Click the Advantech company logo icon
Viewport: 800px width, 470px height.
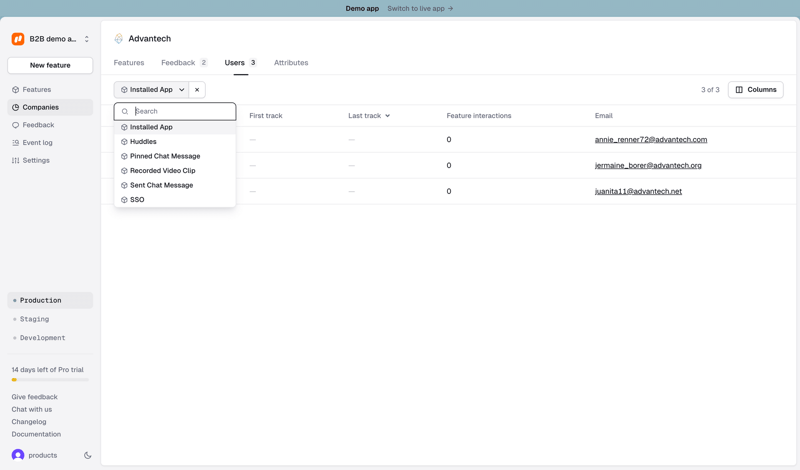point(118,38)
